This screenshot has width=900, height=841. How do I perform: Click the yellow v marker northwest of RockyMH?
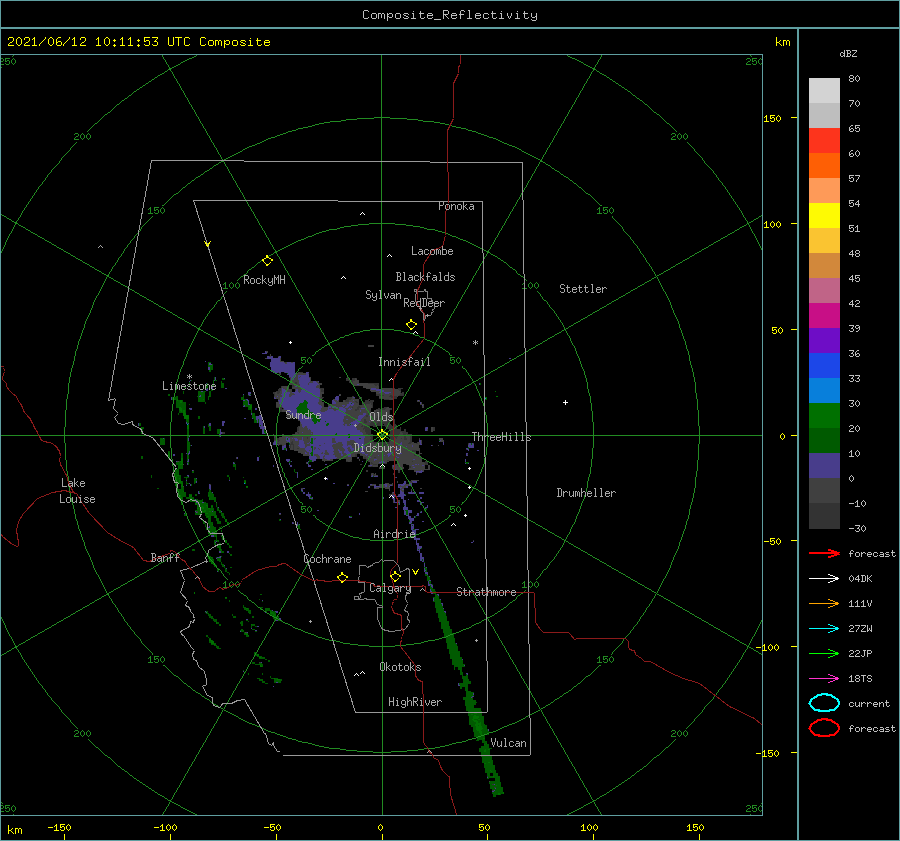click(208, 244)
